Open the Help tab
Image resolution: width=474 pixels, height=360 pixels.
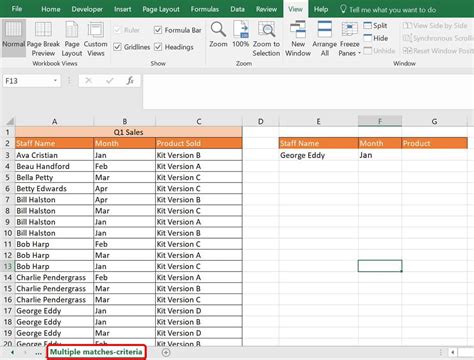[x=321, y=9]
